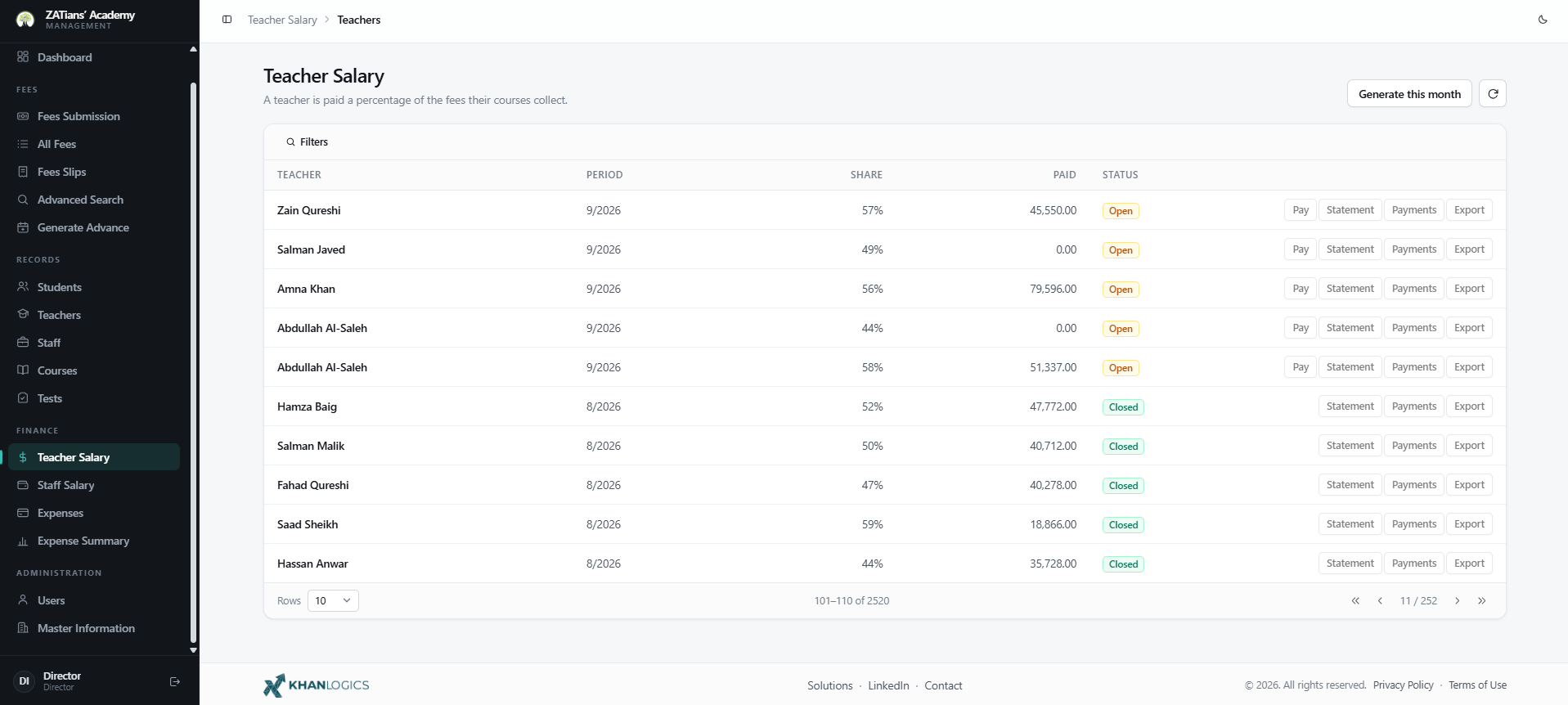Open Statement for Salman Javed

coord(1350,249)
